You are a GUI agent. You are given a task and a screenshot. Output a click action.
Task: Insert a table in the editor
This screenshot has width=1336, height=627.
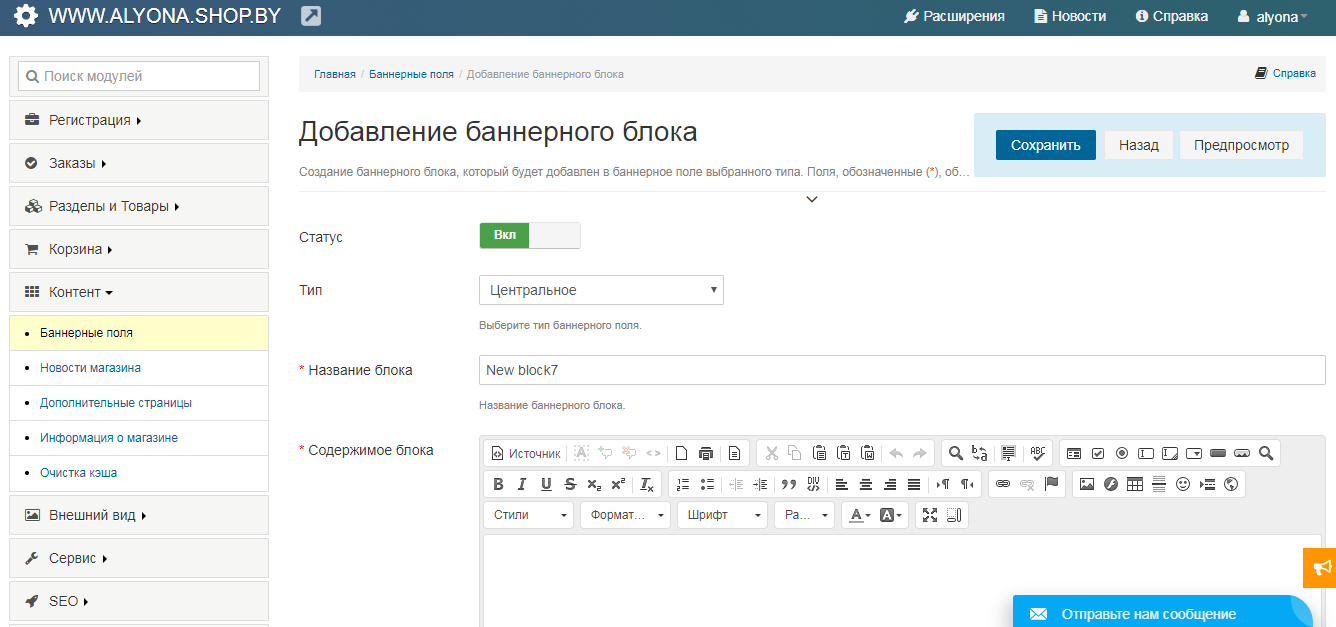[1135, 484]
